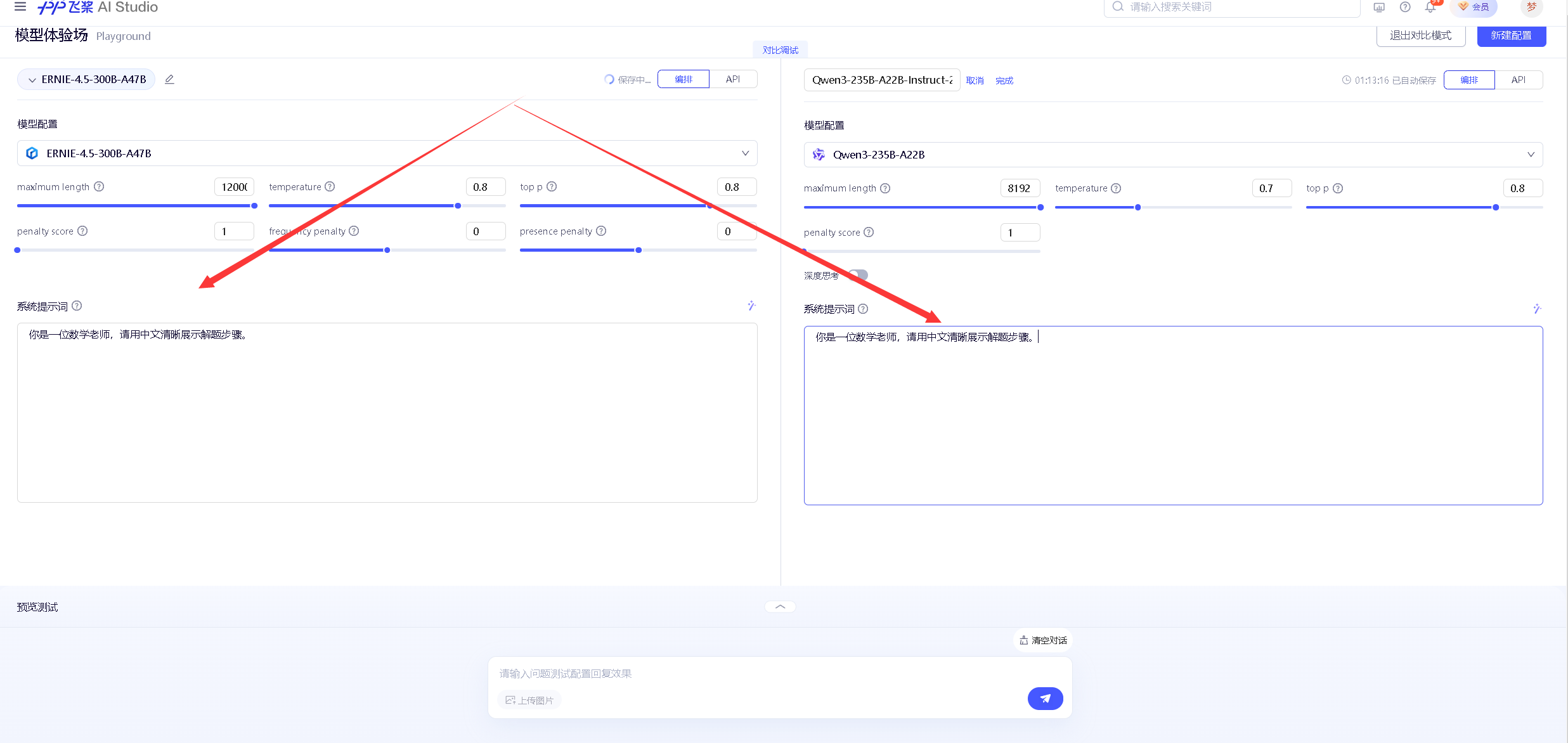Open the left ERNIE model dropdown
Image resolution: width=1568 pixels, height=743 pixels.
[x=387, y=153]
